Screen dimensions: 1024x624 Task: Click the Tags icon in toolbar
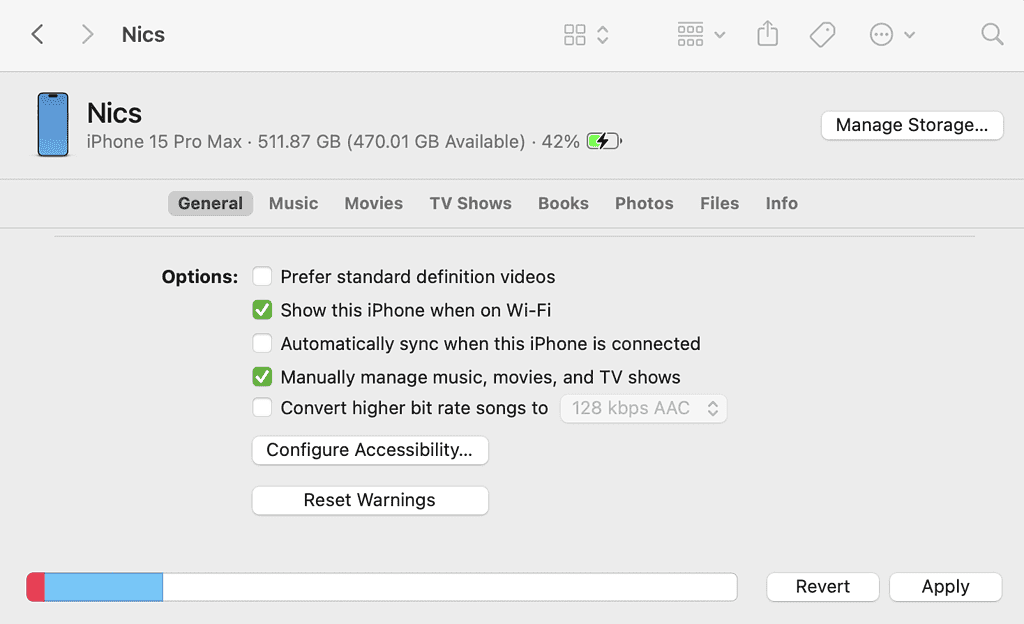click(x=822, y=35)
